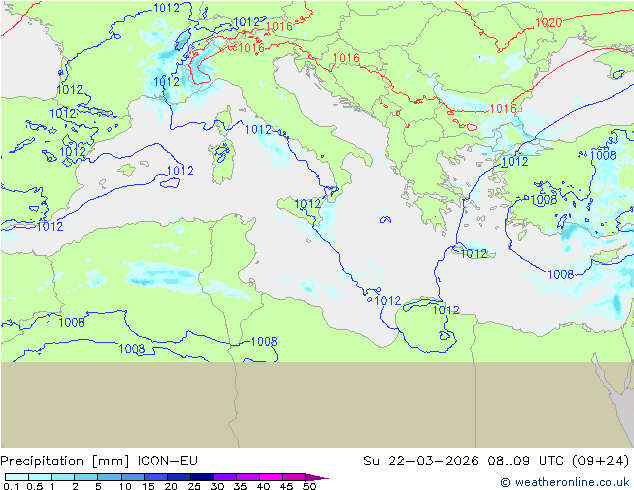
Task: Select the 0.5–1 mm legend color swatch
Action: point(40,477)
